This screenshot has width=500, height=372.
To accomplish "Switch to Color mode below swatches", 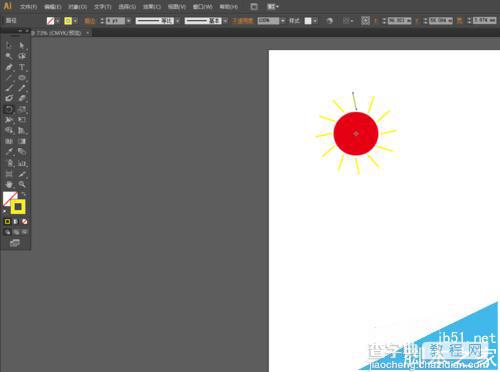I will (x=7, y=221).
